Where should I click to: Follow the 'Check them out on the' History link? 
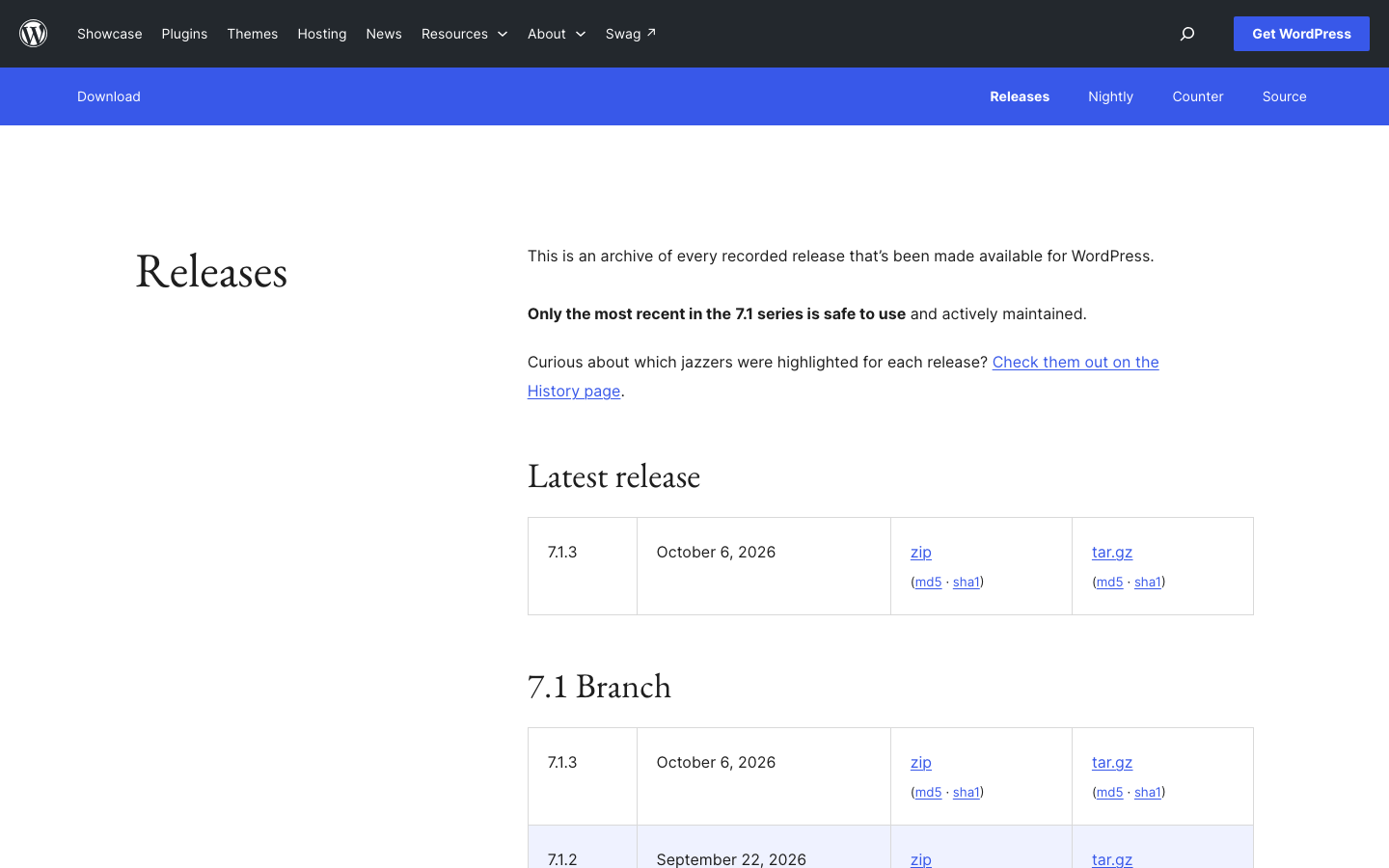tap(1076, 362)
